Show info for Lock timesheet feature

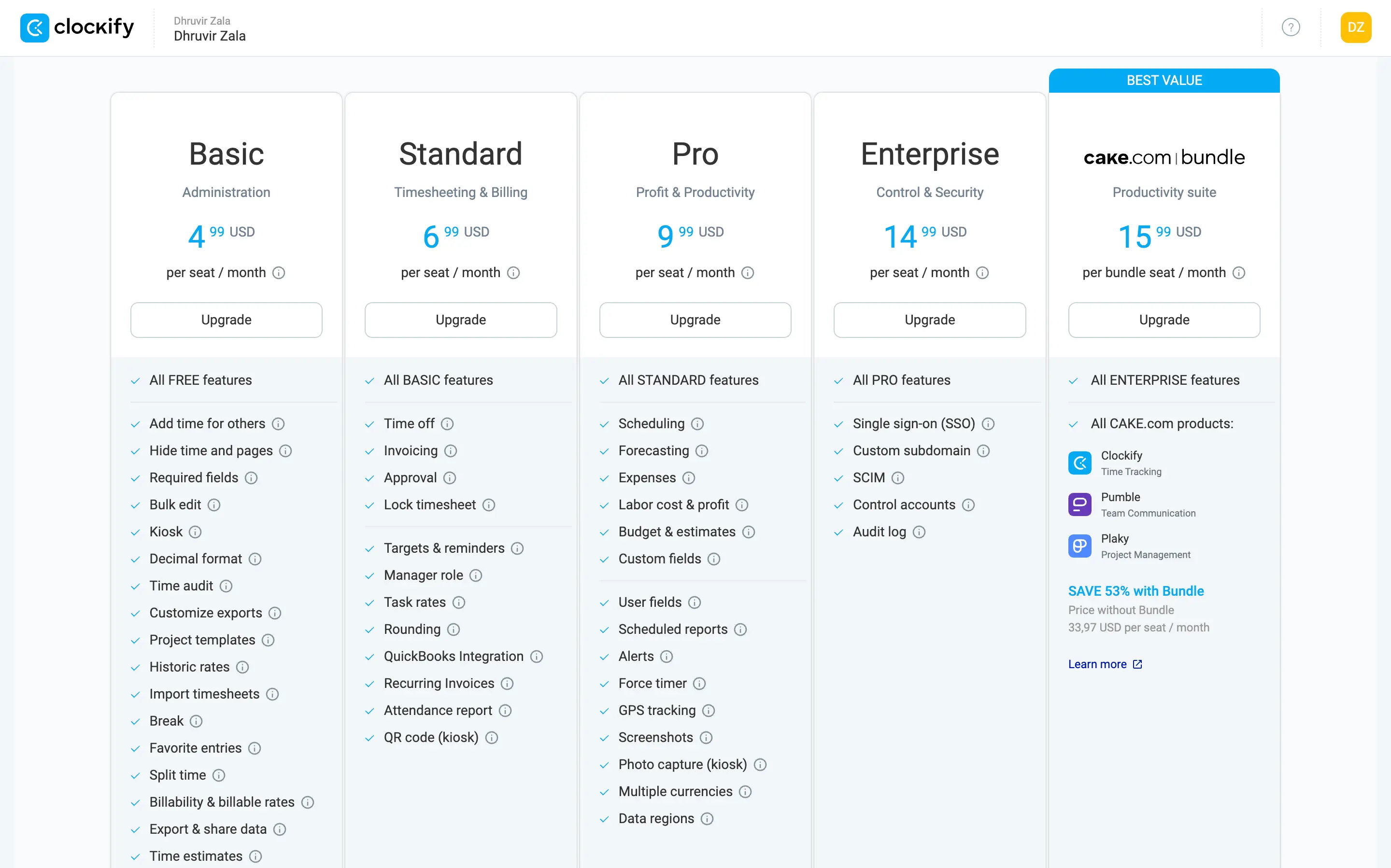(488, 505)
